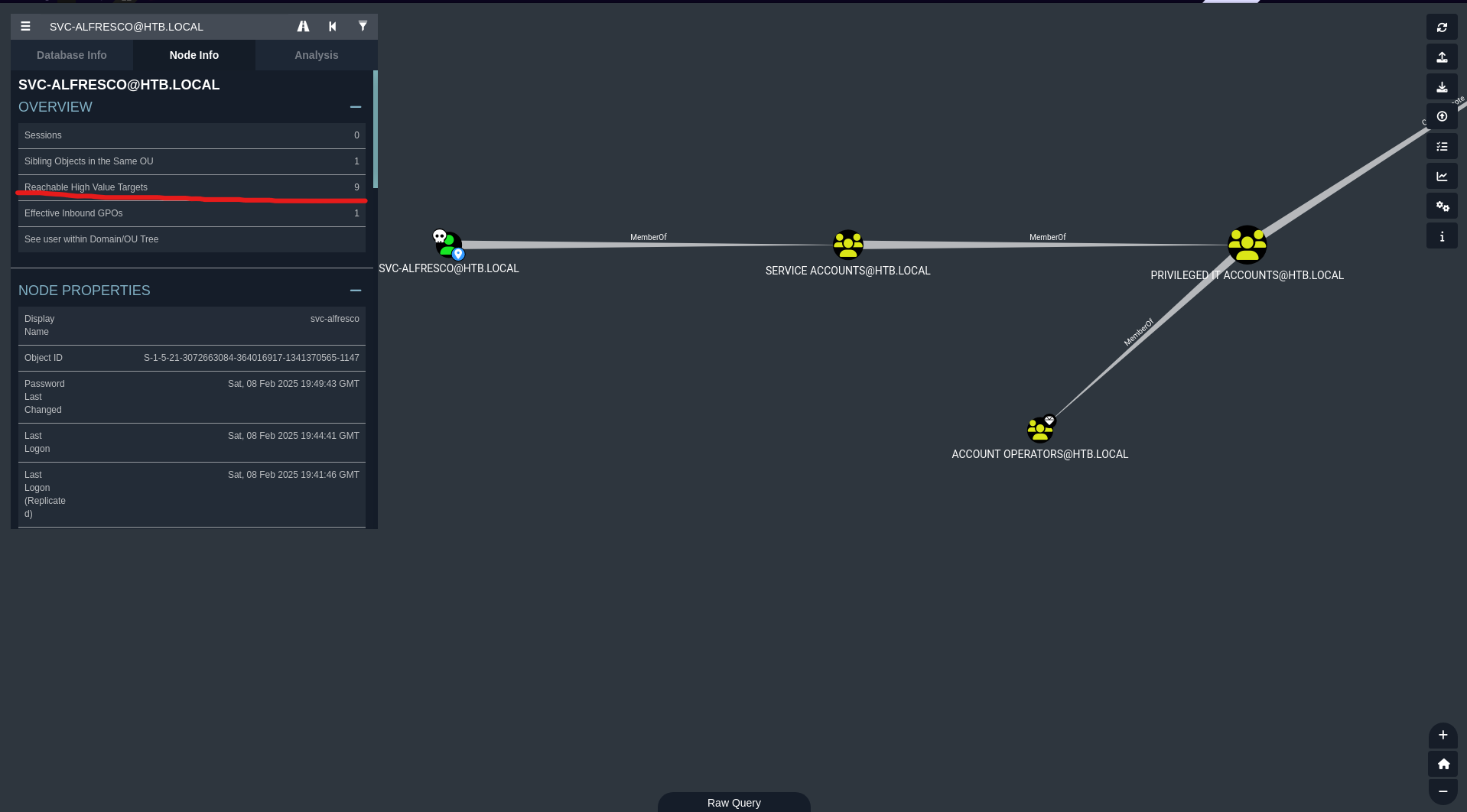The width and height of the screenshot is (1467, 812).
Task: Click the Export Graph upload-tray icon
Action: [x=1441, y=57]
